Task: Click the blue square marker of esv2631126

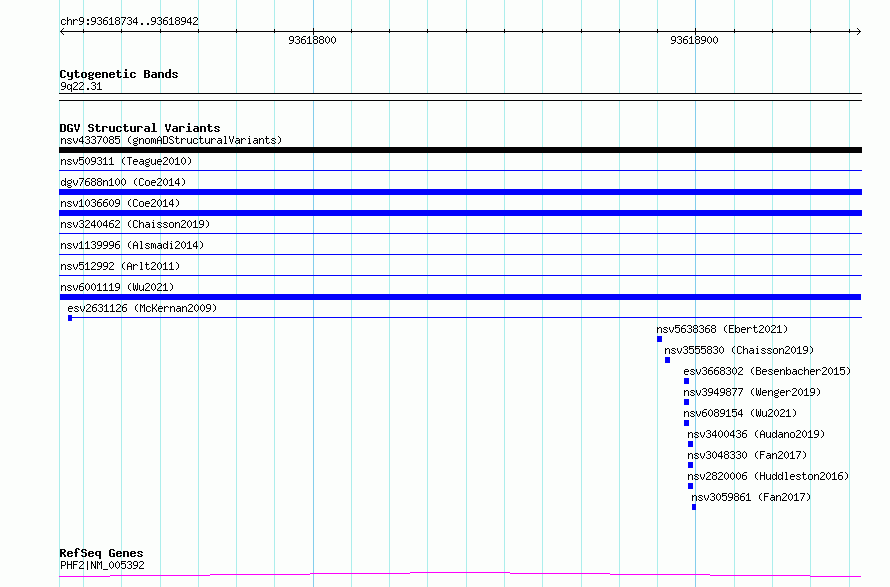Action: click(70, 318)
